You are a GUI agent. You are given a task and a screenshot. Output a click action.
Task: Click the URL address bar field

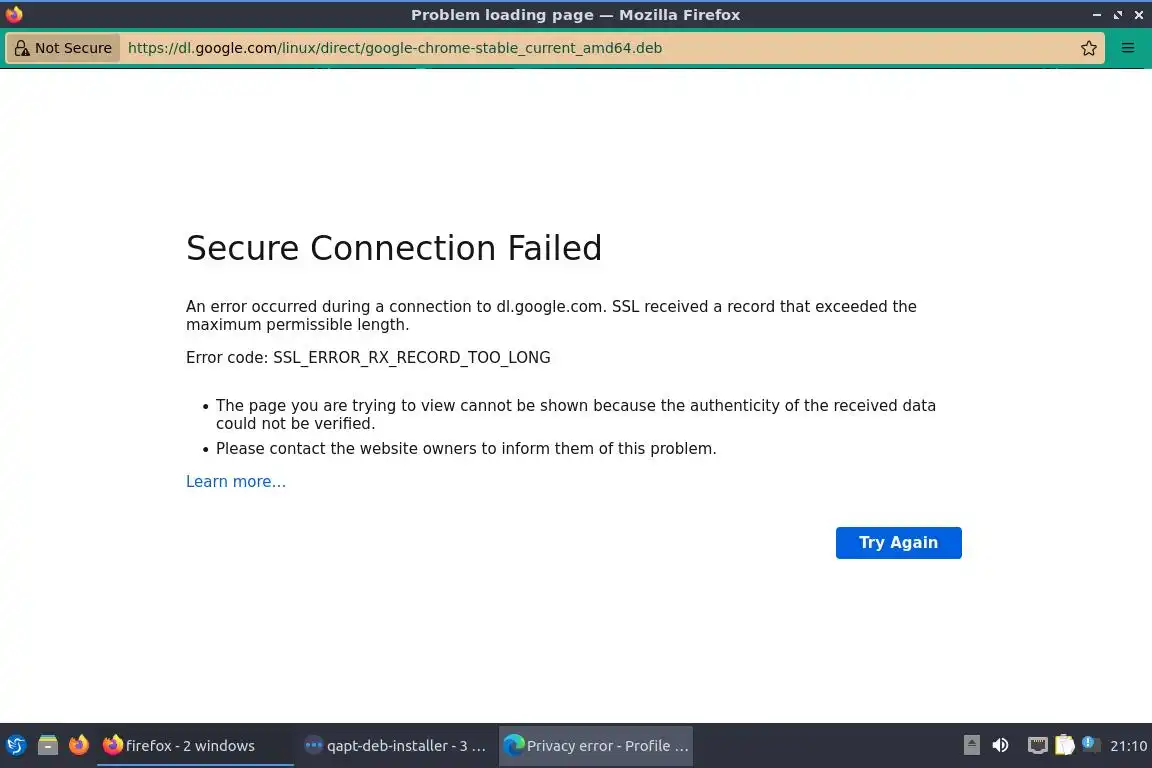(600, 48)
